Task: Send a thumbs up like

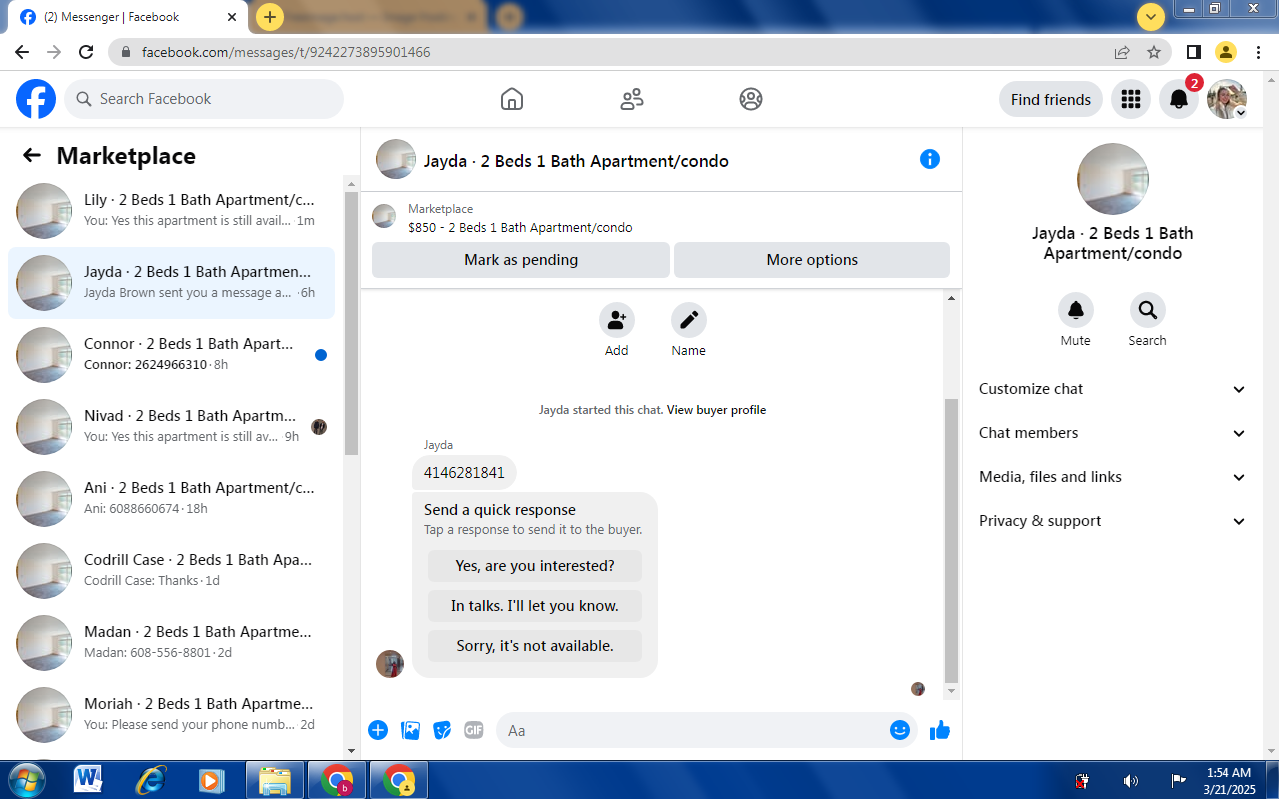Action: point(939,730)
